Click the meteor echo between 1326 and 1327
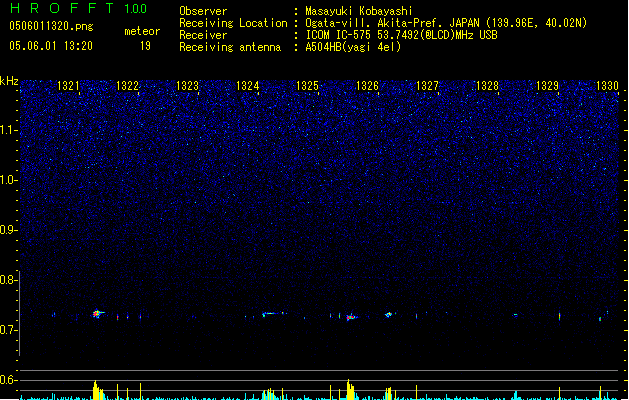Viewport: 629px width, 400px height. [x=389, y=314]
